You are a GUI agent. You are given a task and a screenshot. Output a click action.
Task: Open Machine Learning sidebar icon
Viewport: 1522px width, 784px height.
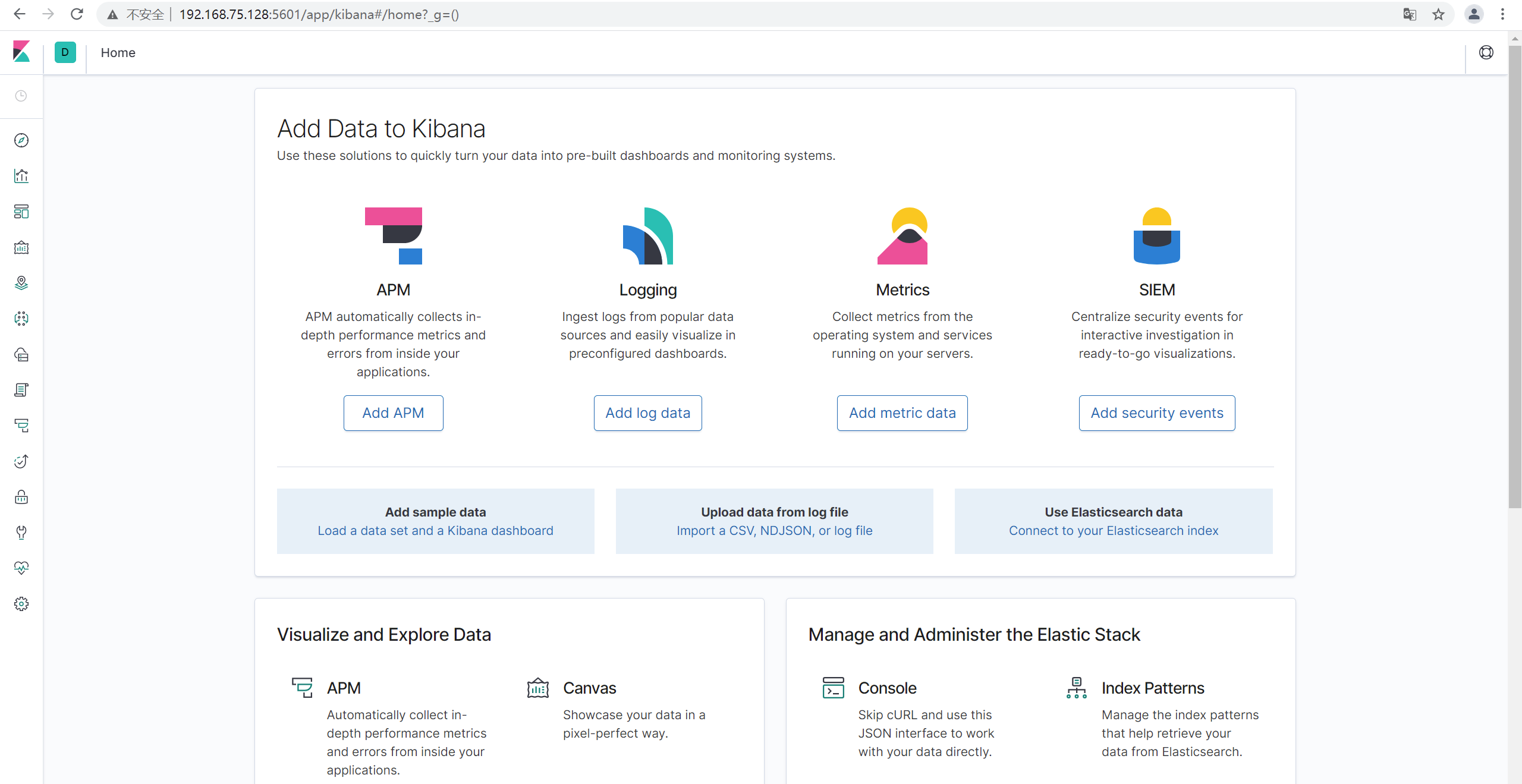coord(21,319)
